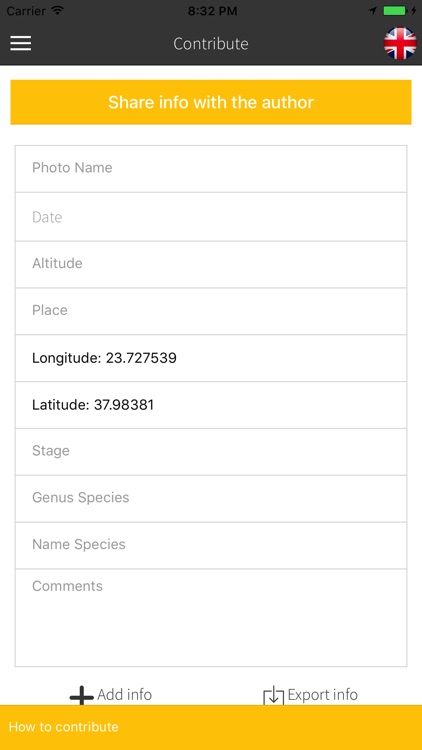Select the Stage field
The image size is (422, 750).
click(x=211, y=452)
